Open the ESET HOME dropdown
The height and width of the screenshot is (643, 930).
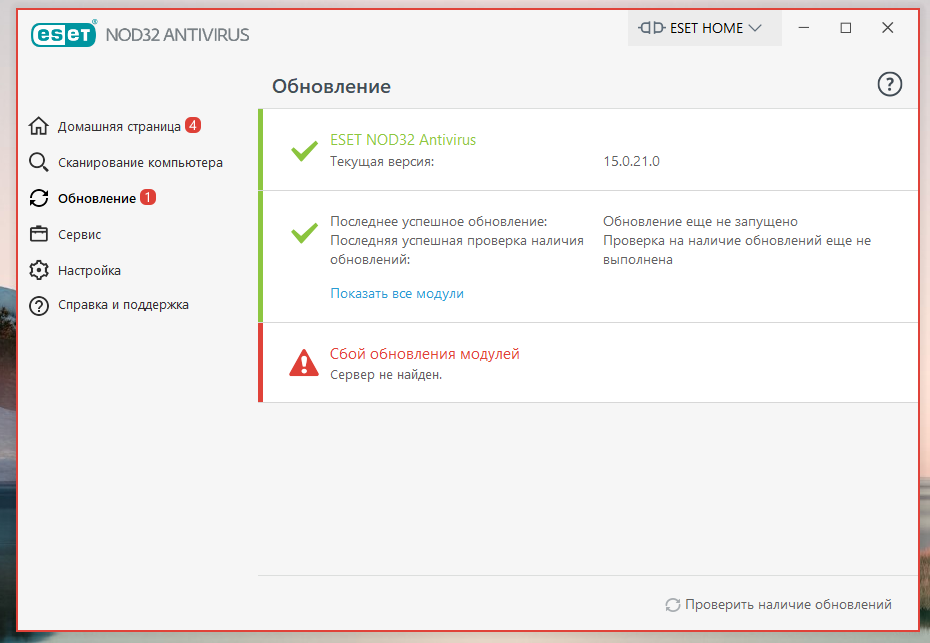pyautogui.click(x=700, y=28)
